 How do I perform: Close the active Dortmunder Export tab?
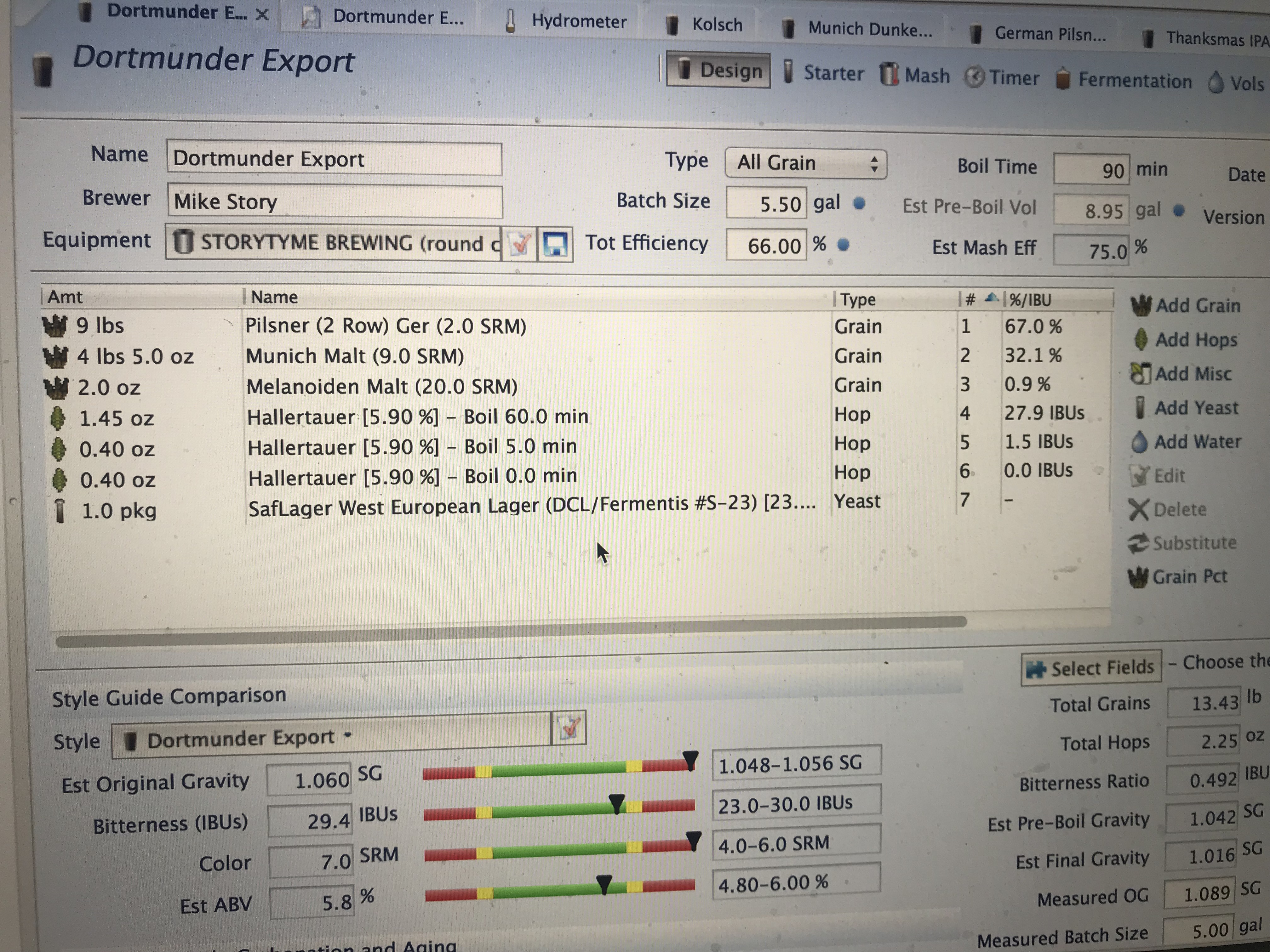pos(262,14)
